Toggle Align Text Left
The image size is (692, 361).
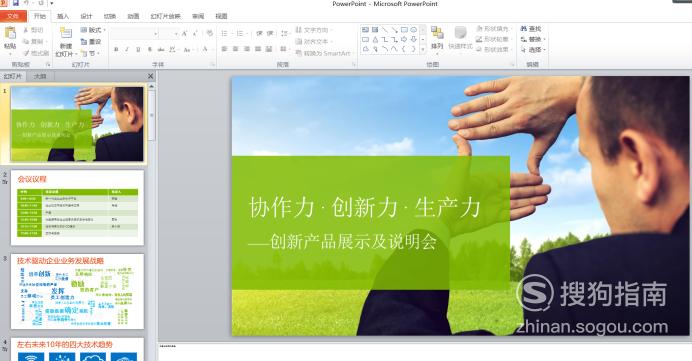[224, 49]
